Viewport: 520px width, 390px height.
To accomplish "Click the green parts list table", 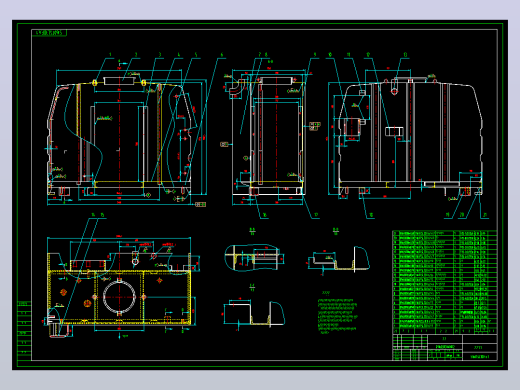I will point(445,282).
